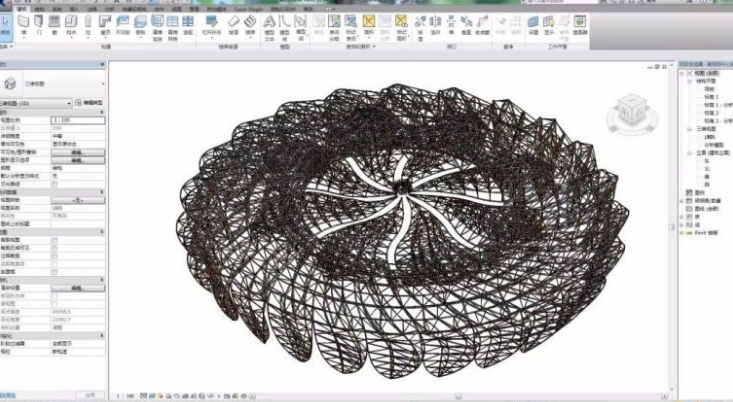This screenshot has height=402, width=733.
Task: Close the Properties palette
Action: (x=102, y=64)
